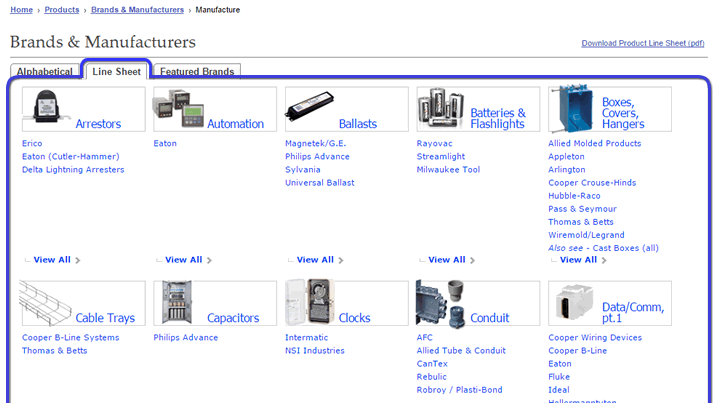Open the Automation category heading

pos(236,124)
